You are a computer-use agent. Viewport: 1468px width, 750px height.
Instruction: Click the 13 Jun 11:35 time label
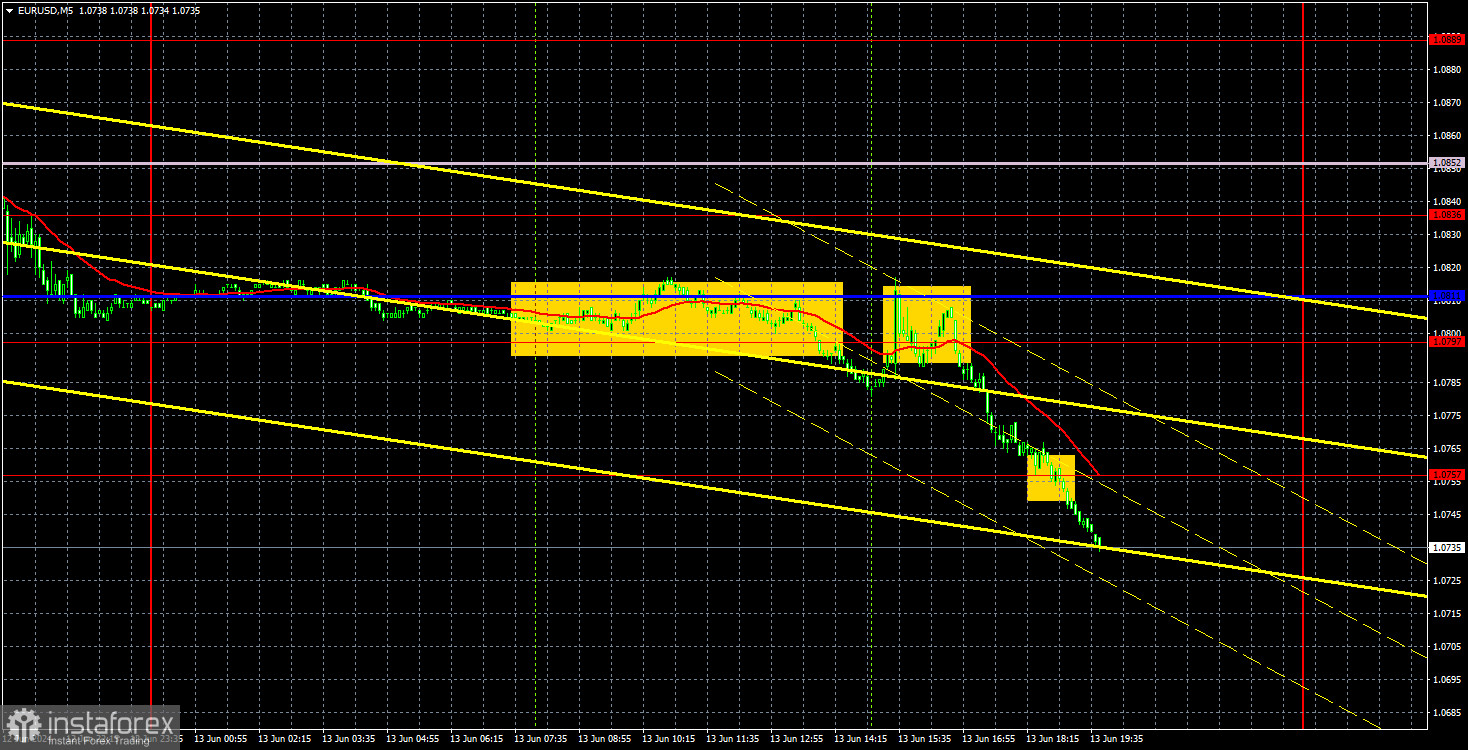point(732,739)
